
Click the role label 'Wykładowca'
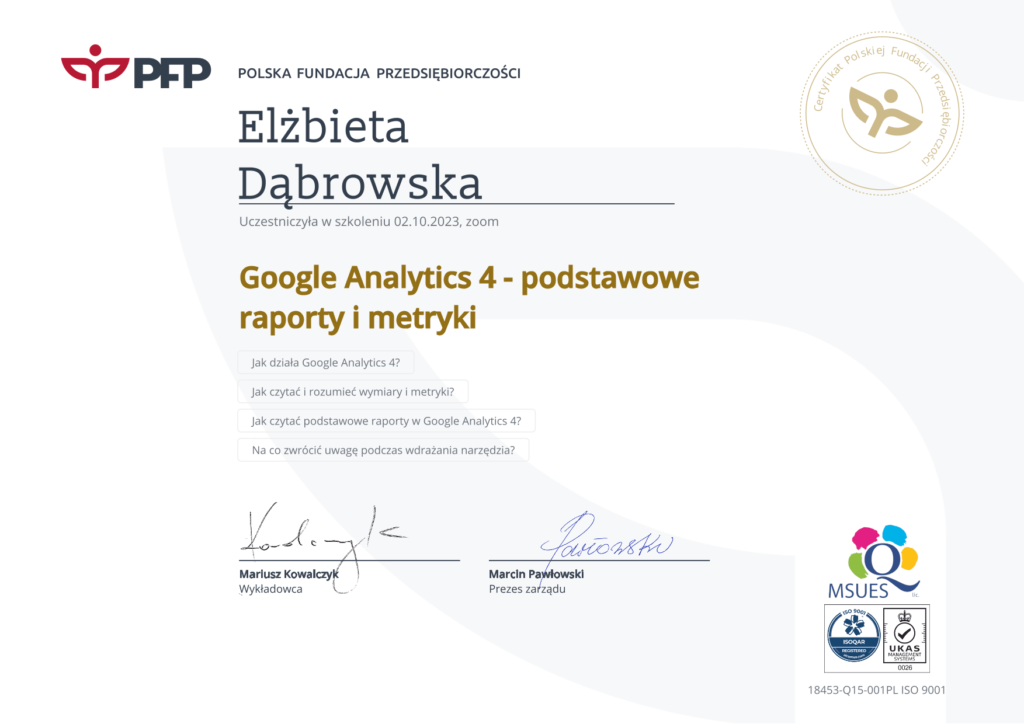pyautogui.click(x=270, y=589)
